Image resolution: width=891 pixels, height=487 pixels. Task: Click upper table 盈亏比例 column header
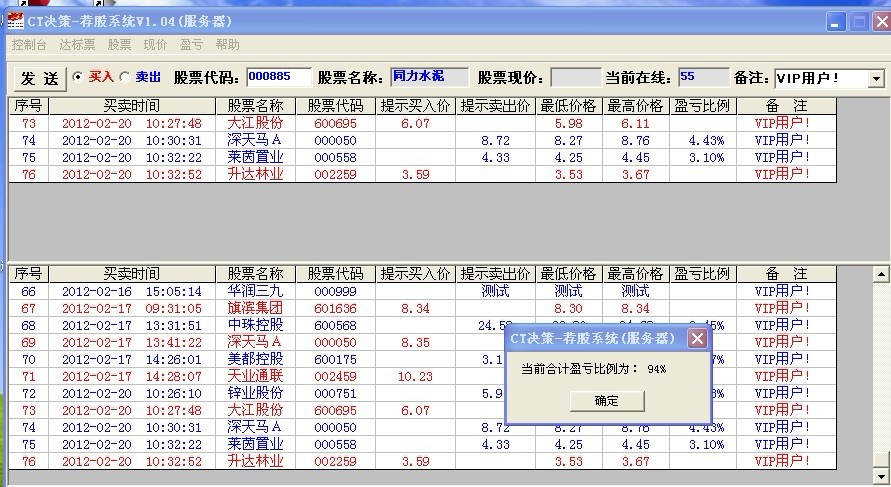click(x=703, y=106)
